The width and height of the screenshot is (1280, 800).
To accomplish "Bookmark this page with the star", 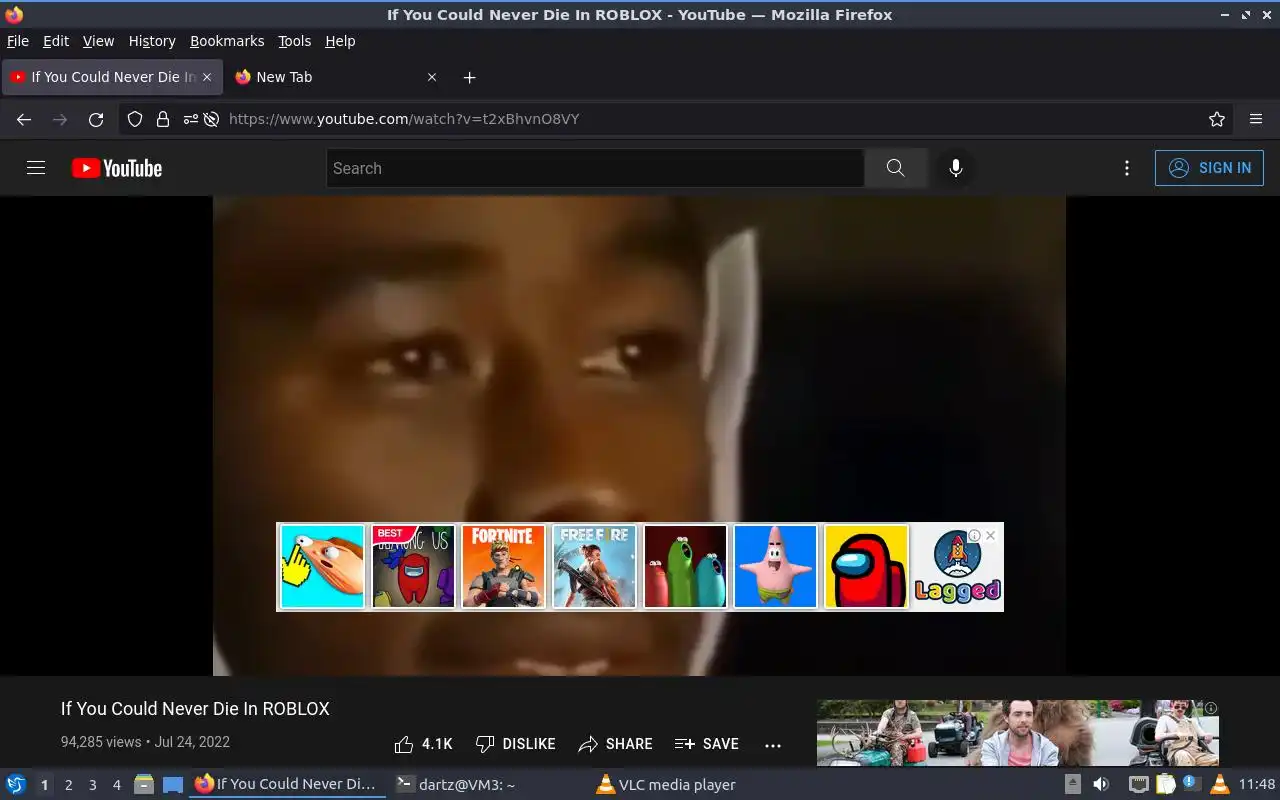I will [x=1217, y=119].
